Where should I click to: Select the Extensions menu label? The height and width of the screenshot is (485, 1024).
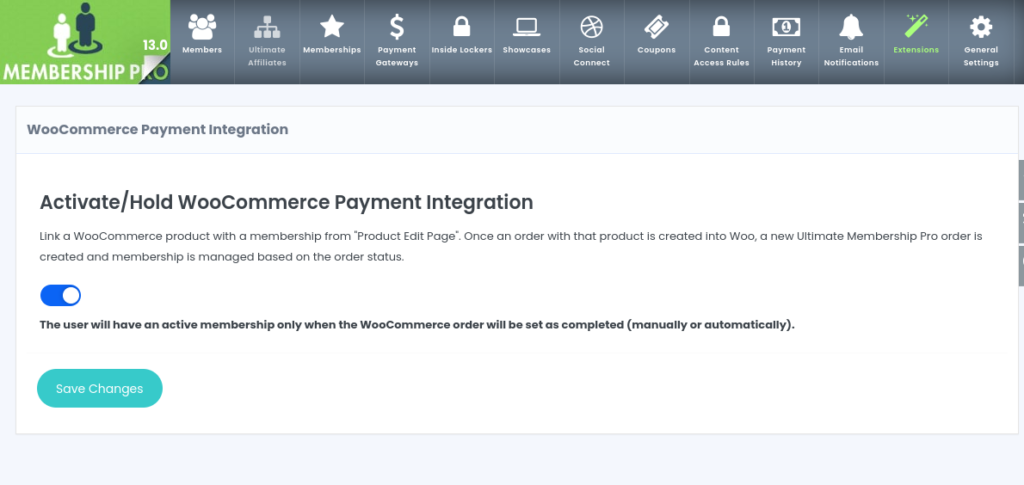[916, 50]
